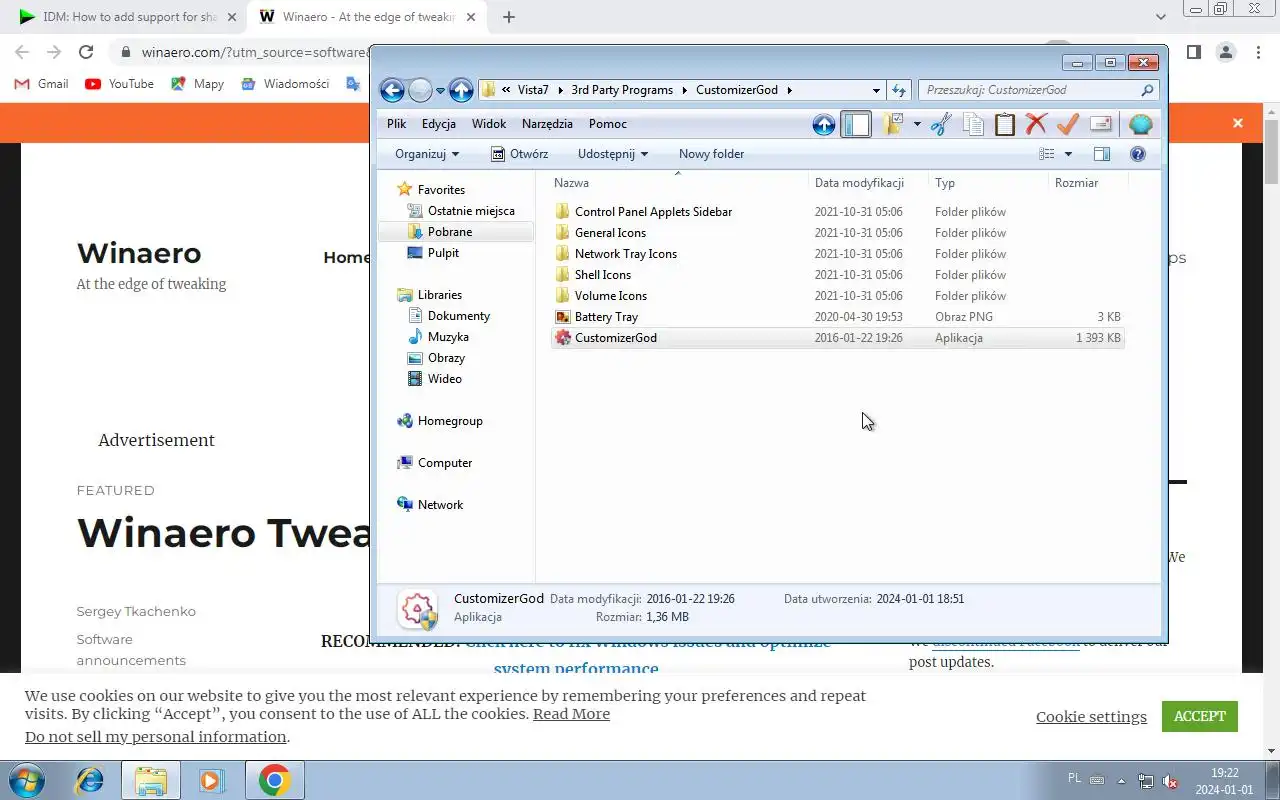Open the Classic Shell settings shell icon
Viewport: 1280px width, 800px height.
click(x=1140, y=125)
